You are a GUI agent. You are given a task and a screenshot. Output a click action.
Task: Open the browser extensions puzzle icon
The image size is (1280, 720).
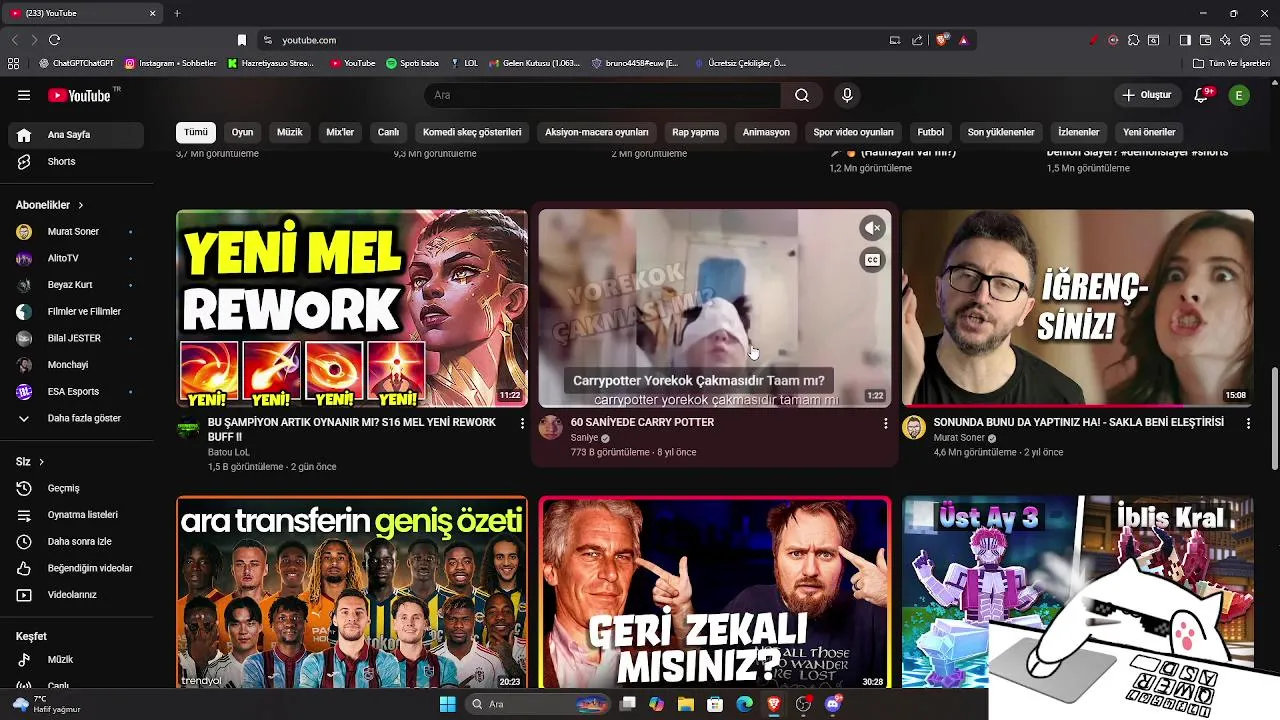pos(1133,40)
